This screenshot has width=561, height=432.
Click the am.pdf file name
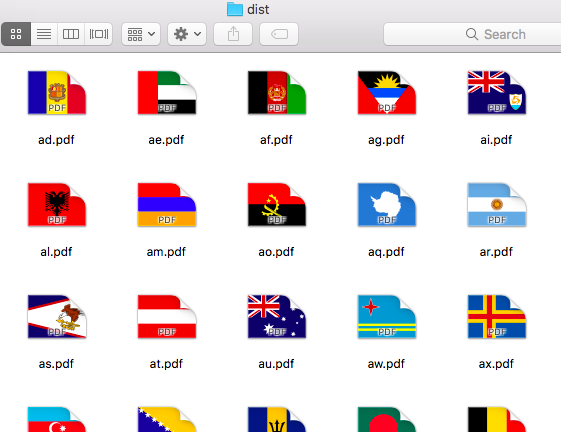(x=166, y=252)
